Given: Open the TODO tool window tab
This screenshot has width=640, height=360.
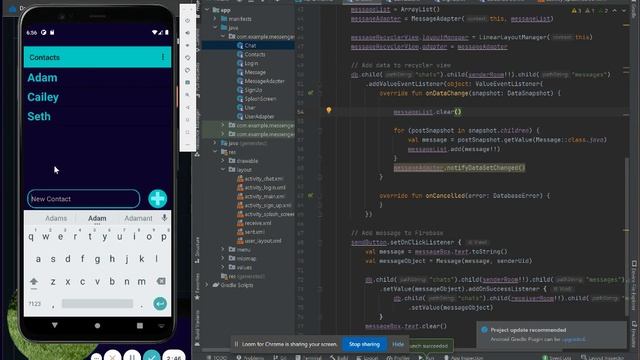Looking at the screenshot, I should [x=218, y=358].
